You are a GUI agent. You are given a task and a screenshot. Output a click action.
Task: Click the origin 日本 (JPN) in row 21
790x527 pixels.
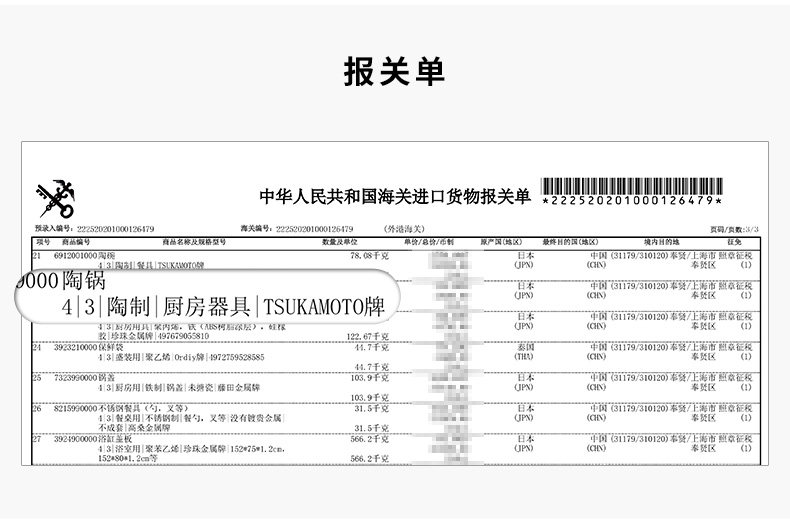click(524, 260)
